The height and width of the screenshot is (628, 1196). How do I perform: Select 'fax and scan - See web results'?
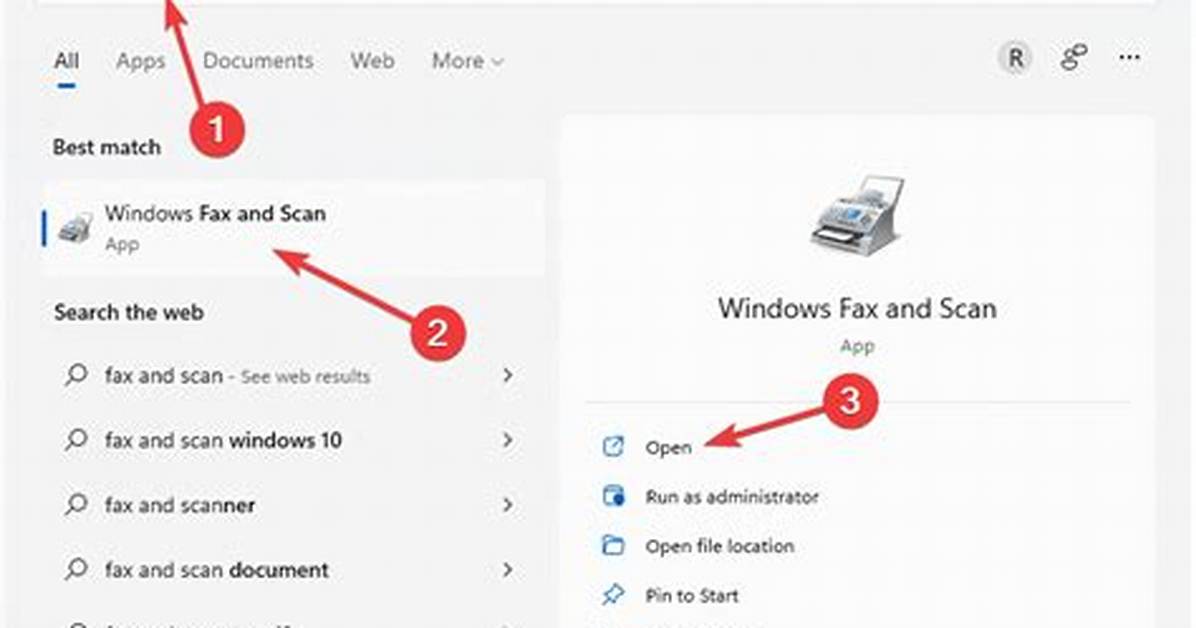(237, 375)
